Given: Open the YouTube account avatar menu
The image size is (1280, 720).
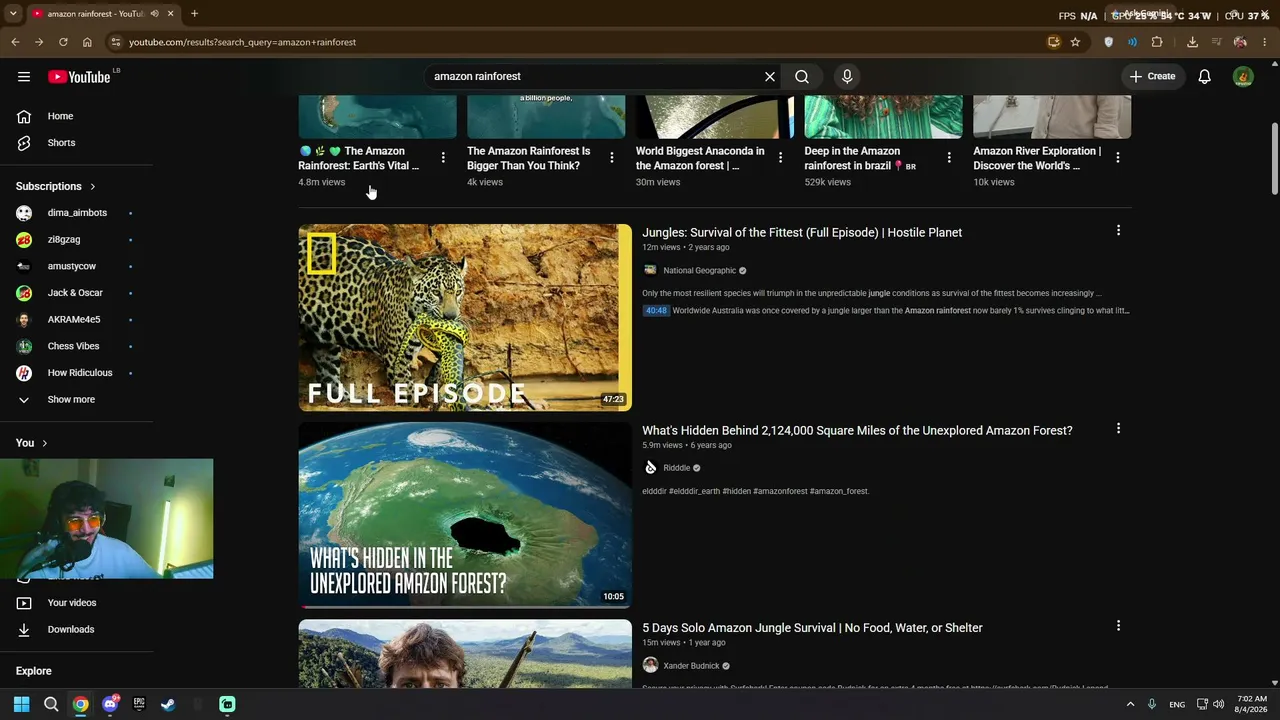Looking at the screenshot, I should click(x=1243, y=77).
